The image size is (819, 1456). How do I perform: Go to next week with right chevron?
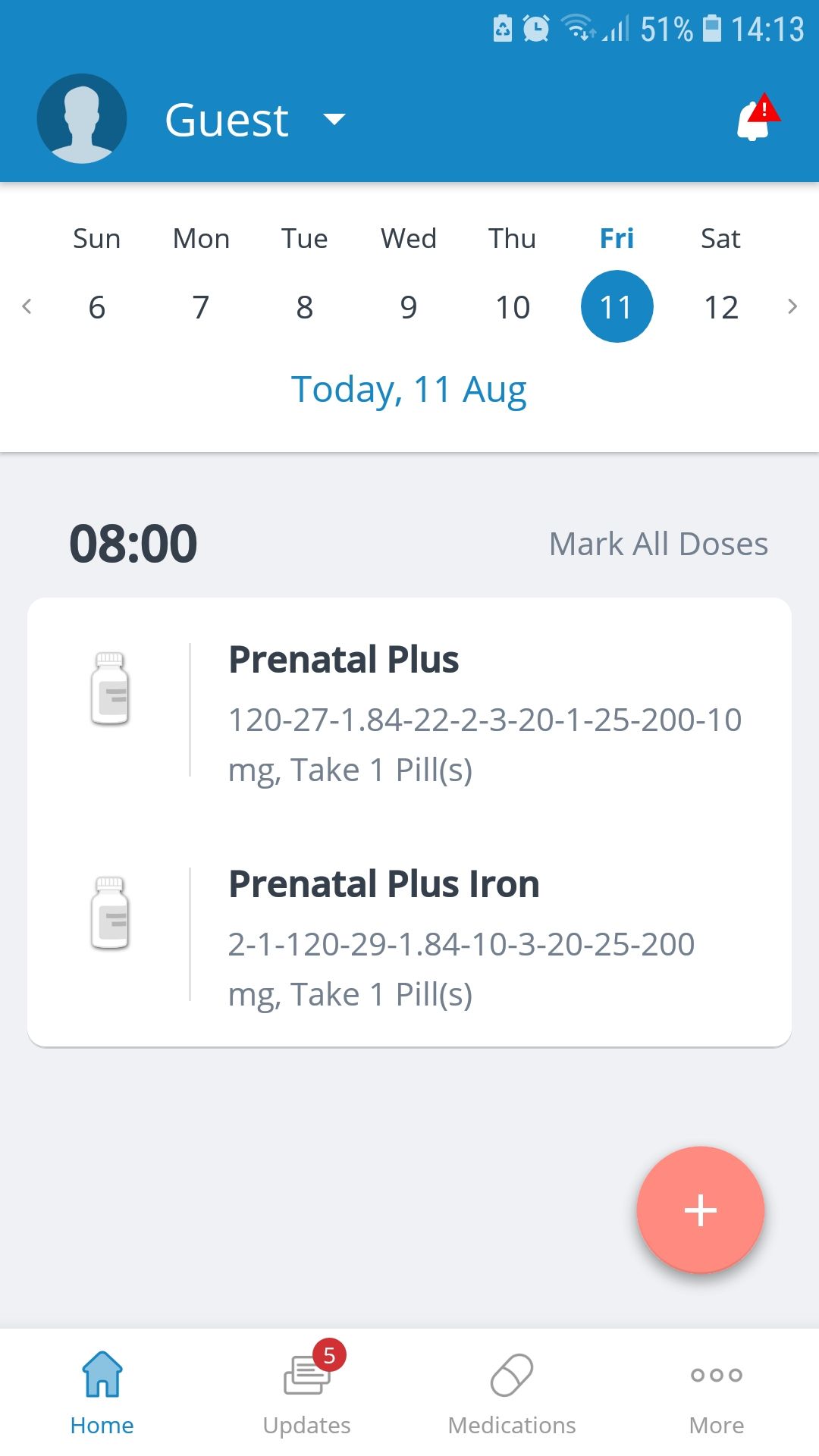792,306
